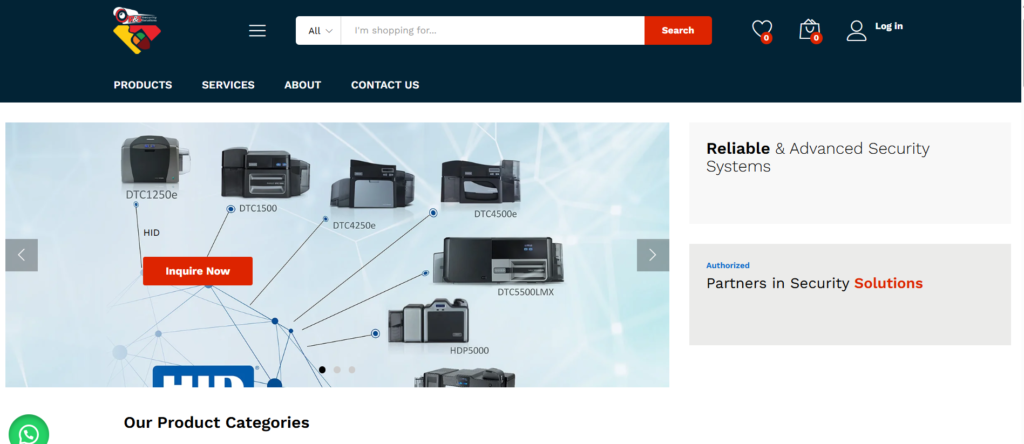Click the user account icon
The width and height of the screenshot is (1024, 444).
pyautogui.click(x=856, y=31)
